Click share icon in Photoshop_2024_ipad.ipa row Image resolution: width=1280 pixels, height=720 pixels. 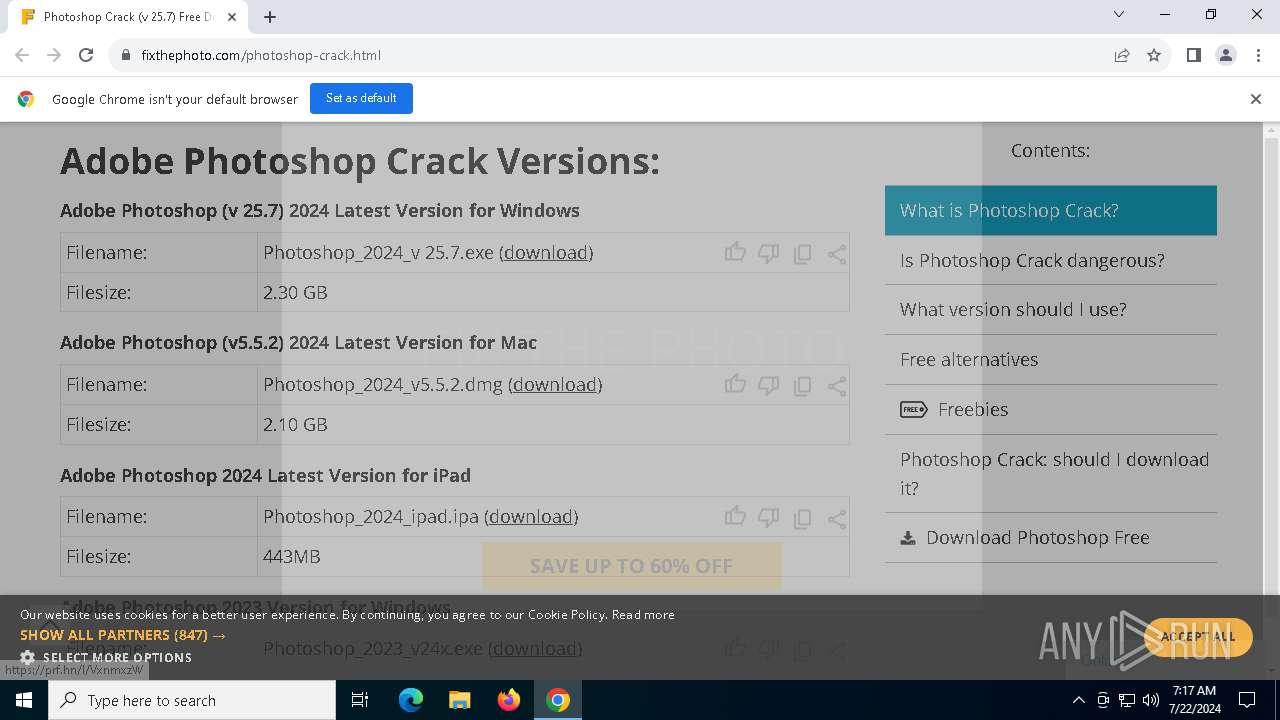[x=837, y=518]
